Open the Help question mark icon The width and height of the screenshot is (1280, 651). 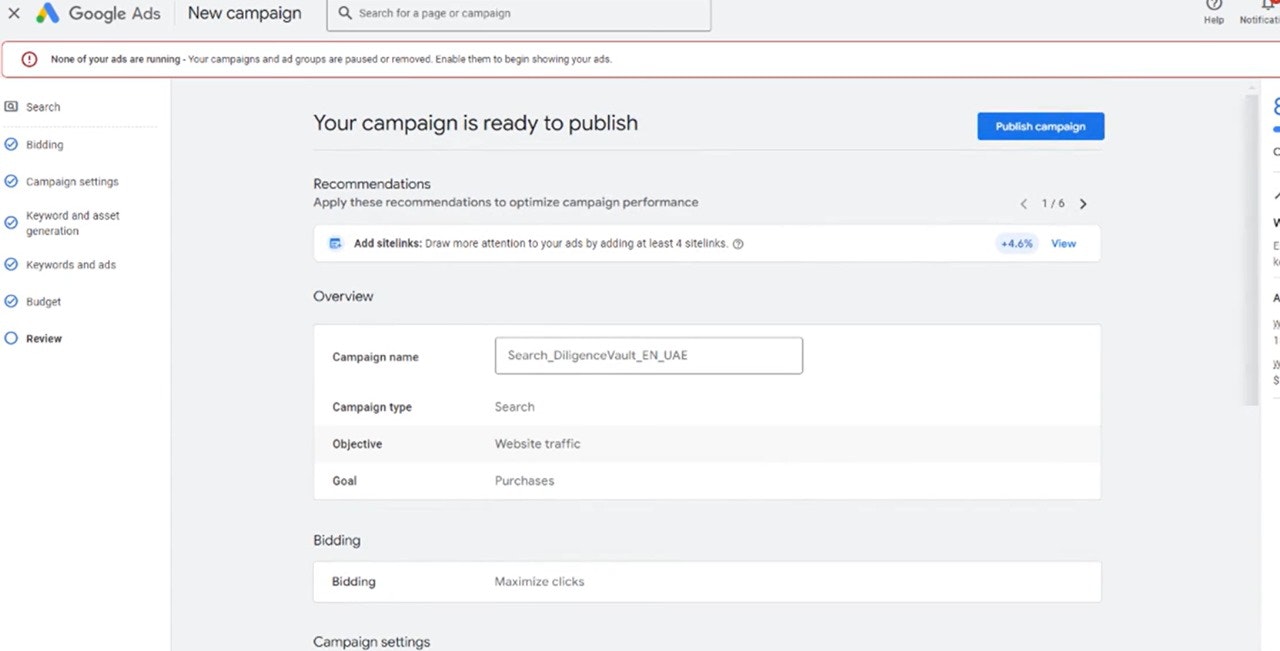tap(1213, 5)
